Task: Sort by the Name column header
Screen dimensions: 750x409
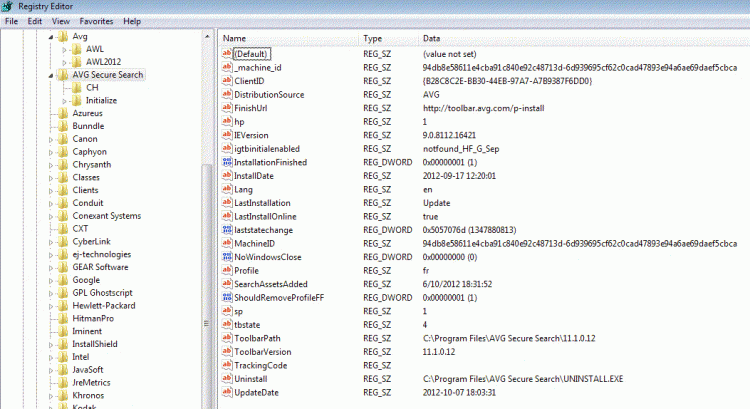Action: [x=288, y=38]
